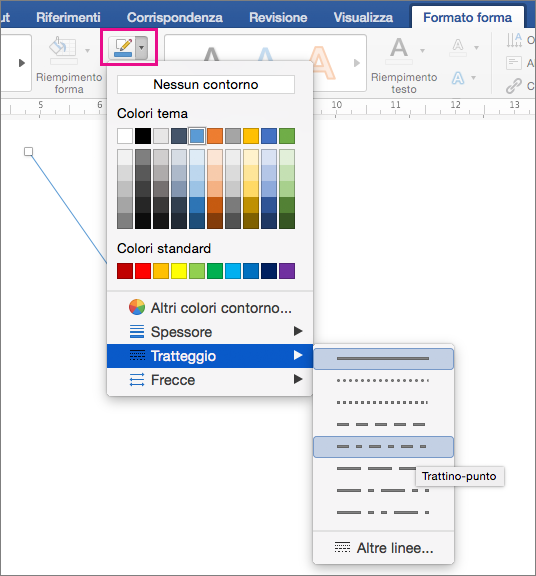Image resolution: width=536 pixels, height=576 pixels.
Task: Choose Nessun contorno
Action: (206, 84)
